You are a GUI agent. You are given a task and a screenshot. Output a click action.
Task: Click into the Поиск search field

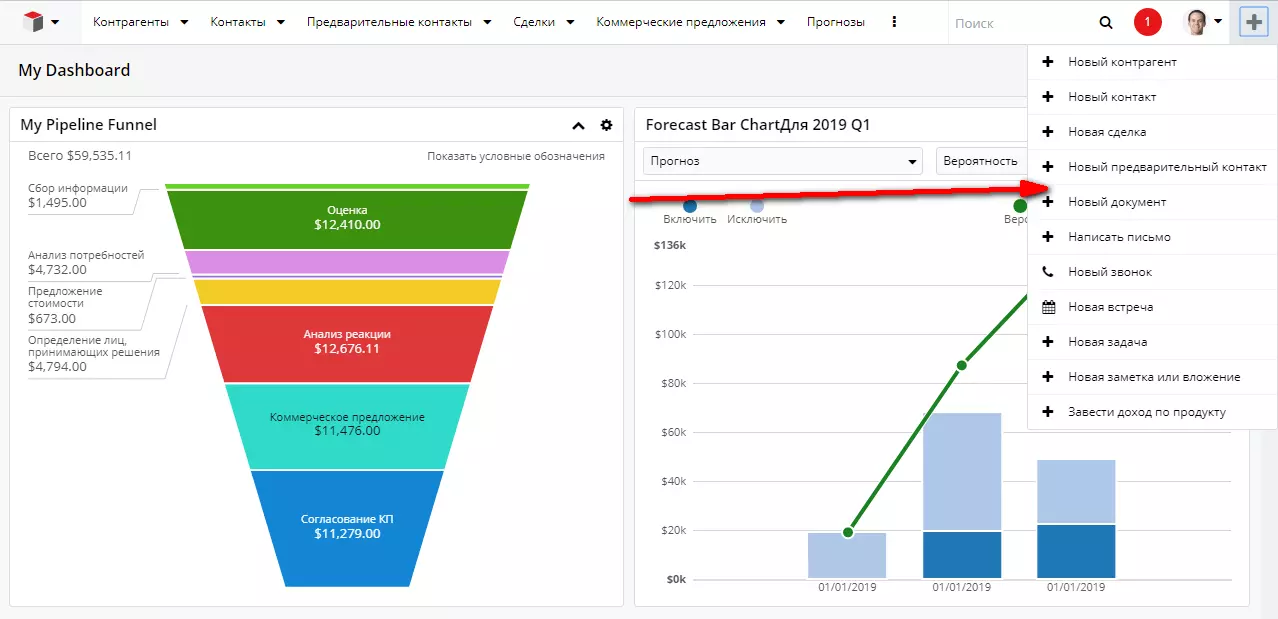pos(1018,22)
